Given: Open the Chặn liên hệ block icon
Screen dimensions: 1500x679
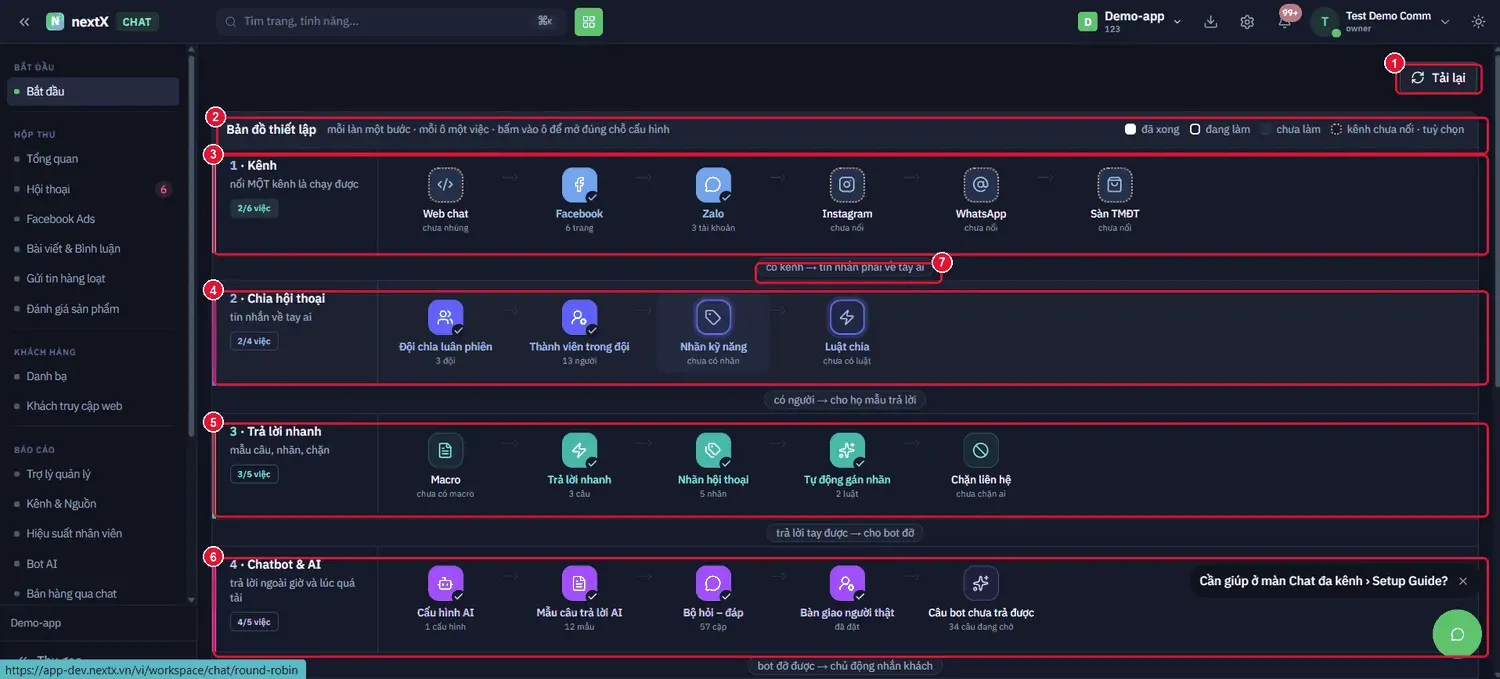Looking at the screenshot, I should click(x=981, y=451).
